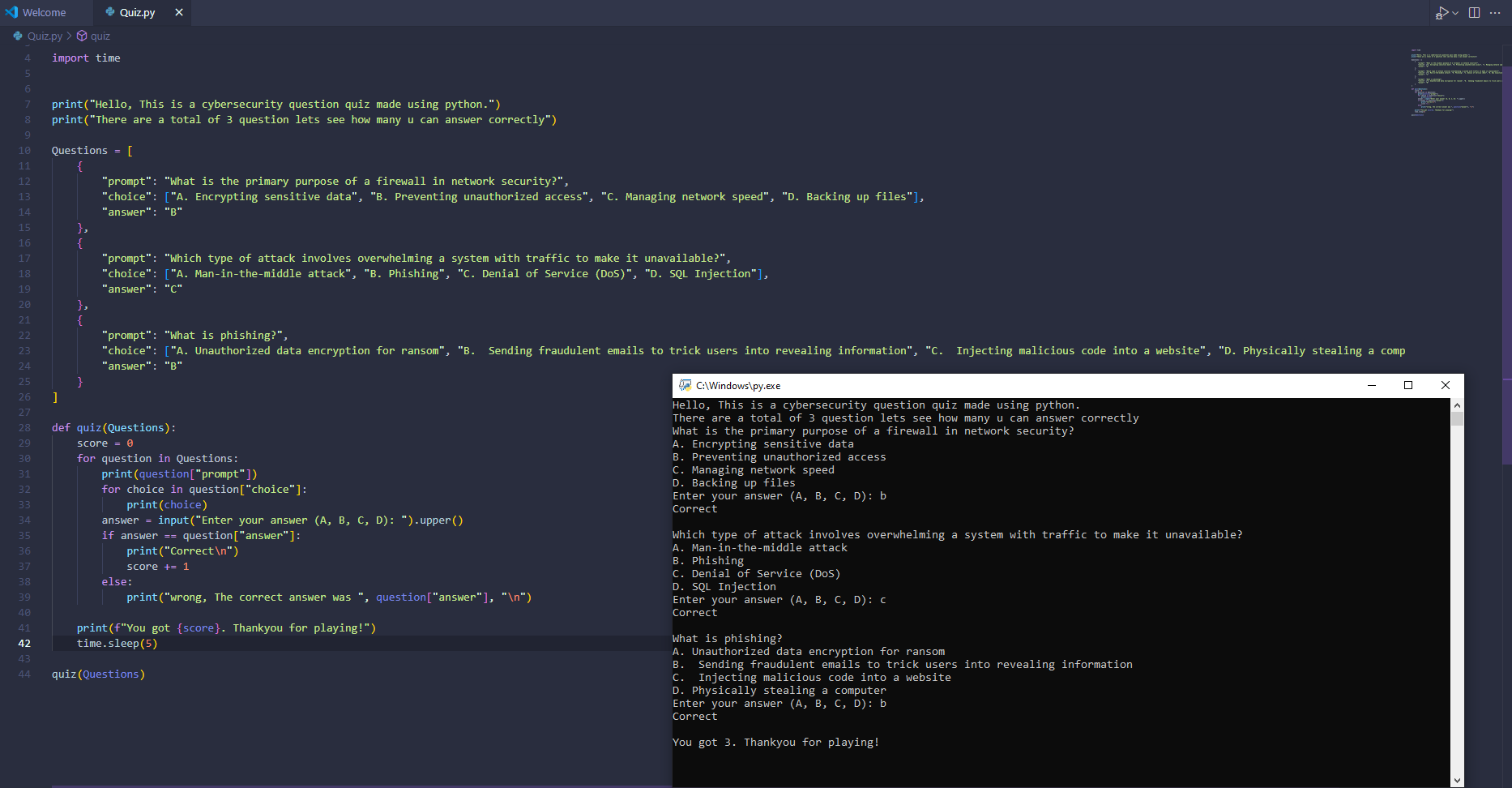
Task: Expand the quiz symbol breadcrumb
Action: [x=100, y=36]
